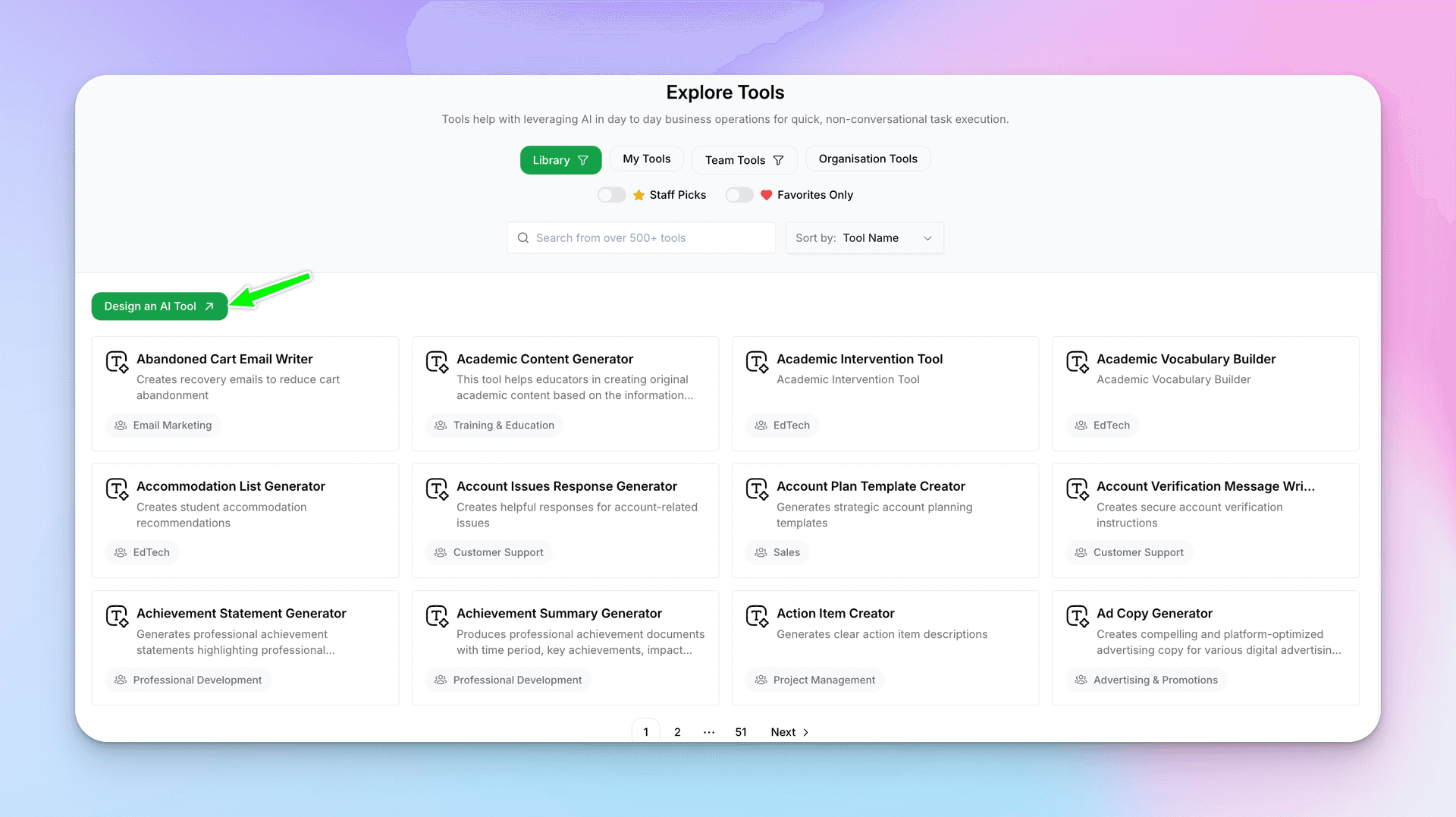Jump to page 51 of results
This screenshot has height=817, width=1456.
741,732
